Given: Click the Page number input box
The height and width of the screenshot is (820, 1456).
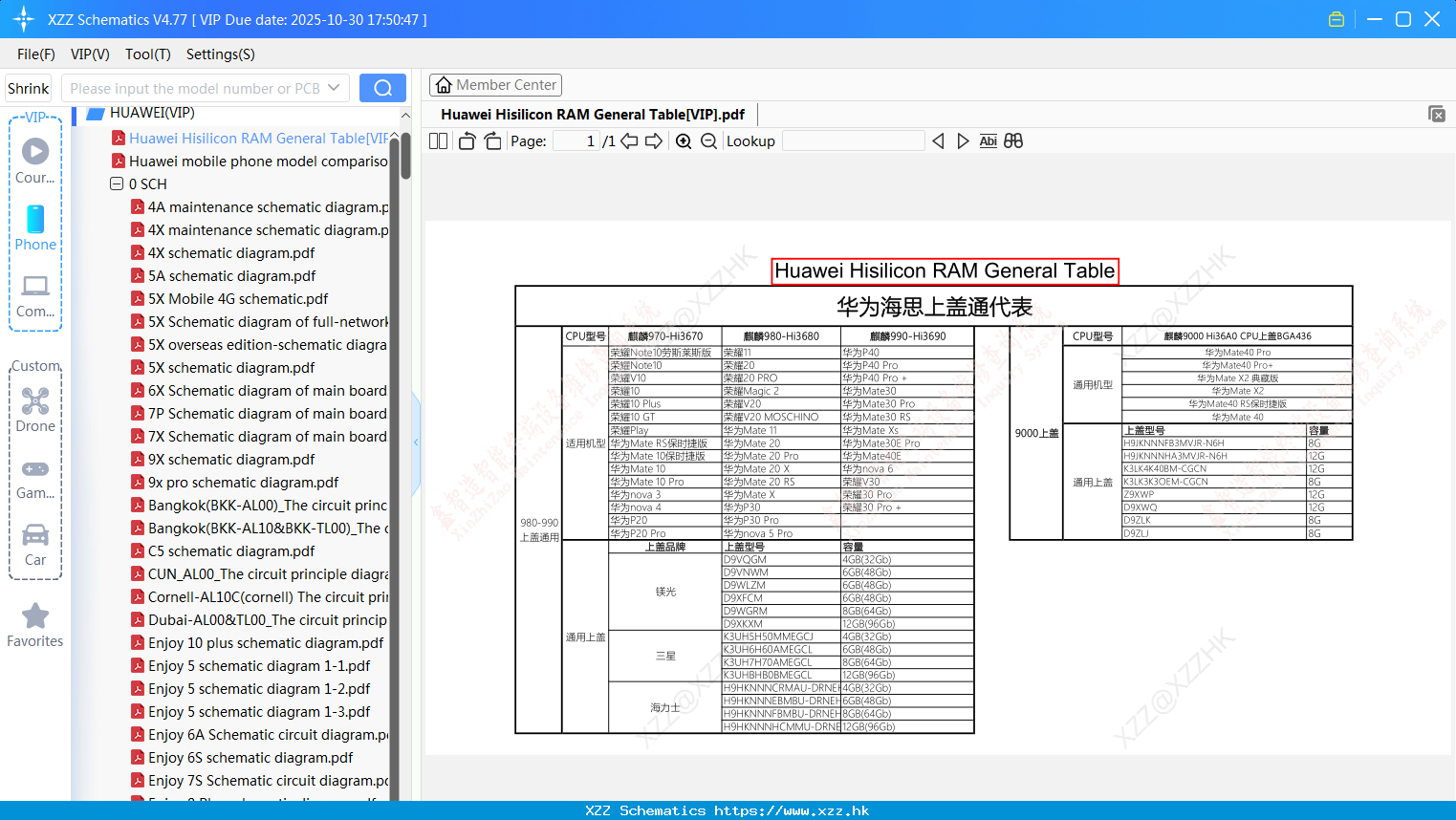Looking at the screenshot, I should pos(576,140).
